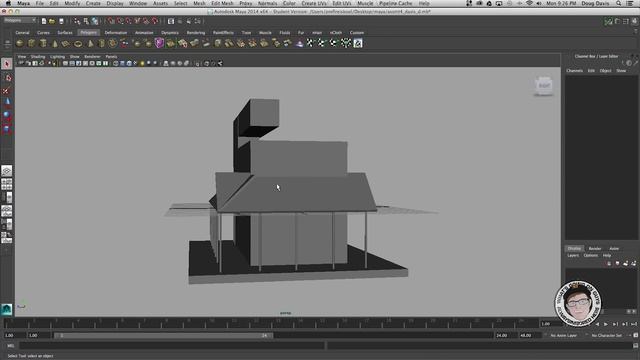Create a polygon plane from the shelf
This screenshot has width=640, height=360.
click(66, 43)
